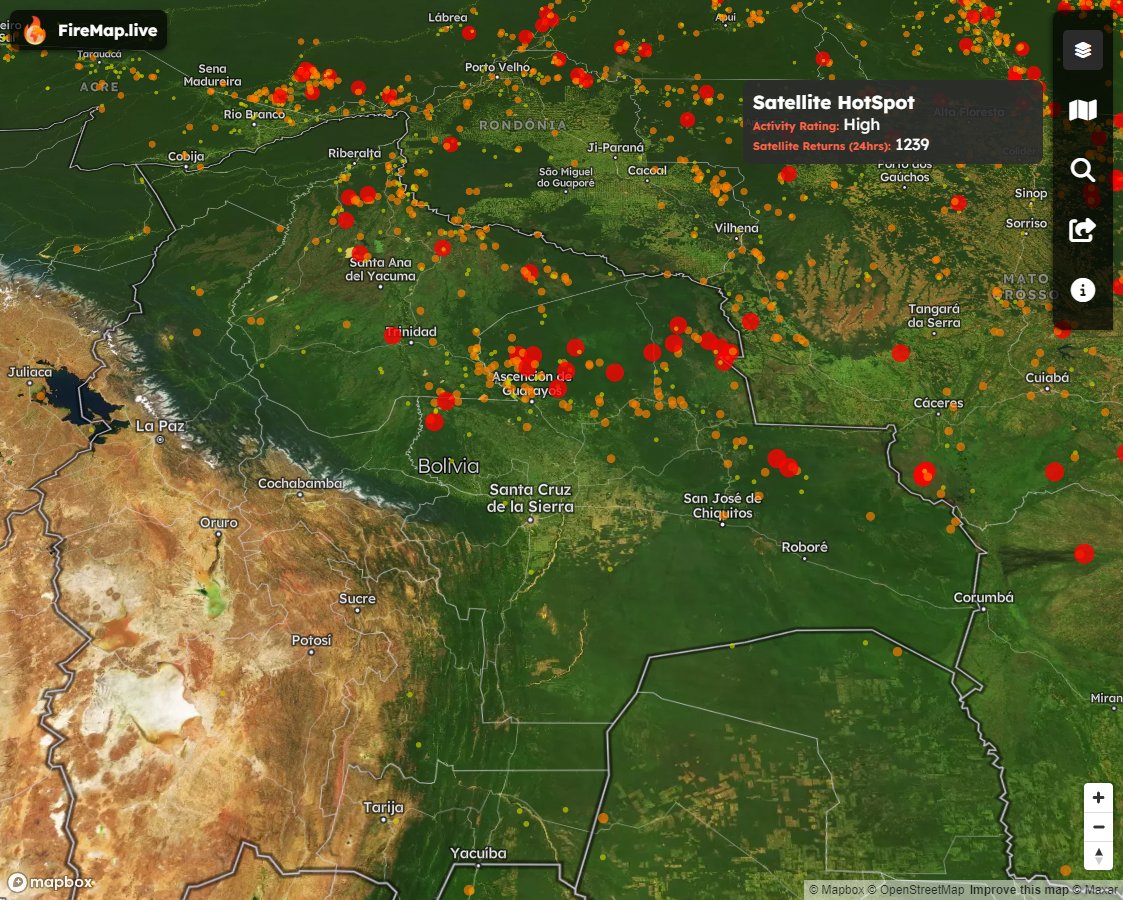
Task: Reset map bearing with compass button
Action: pyautogui.click(x=1098, y=855)
